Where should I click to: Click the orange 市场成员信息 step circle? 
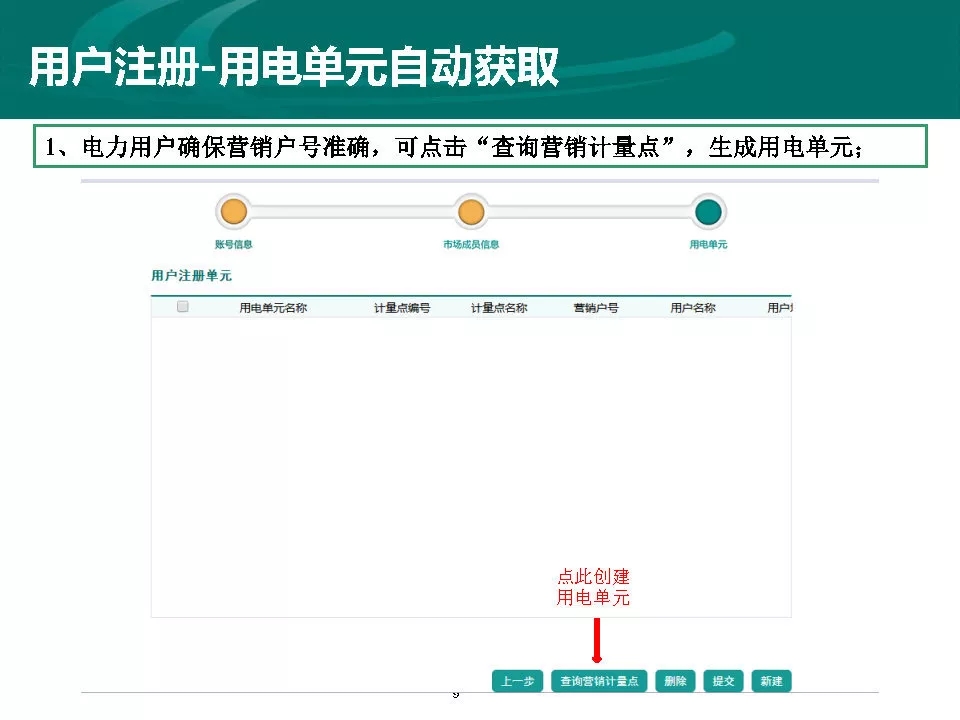tap(471, 212)
